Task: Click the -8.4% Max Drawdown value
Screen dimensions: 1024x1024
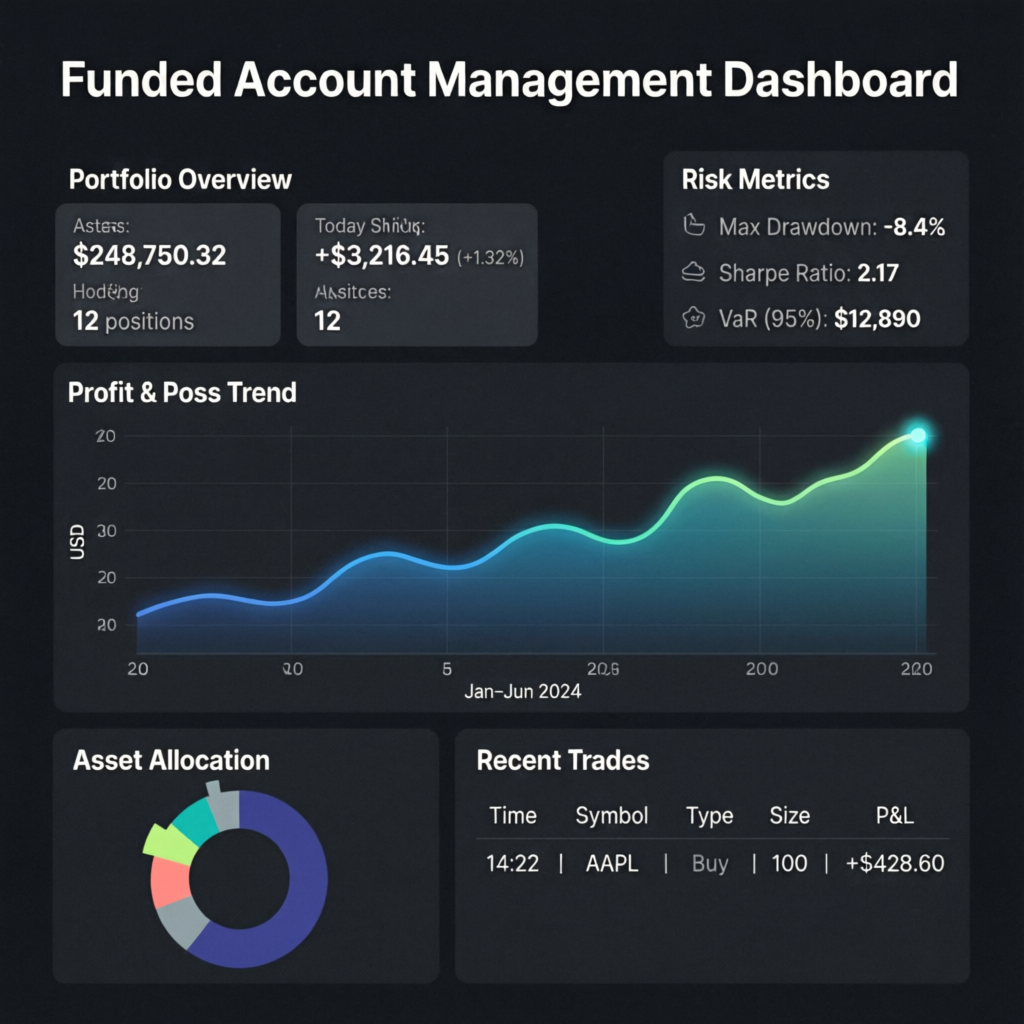Action: (914, 227)
